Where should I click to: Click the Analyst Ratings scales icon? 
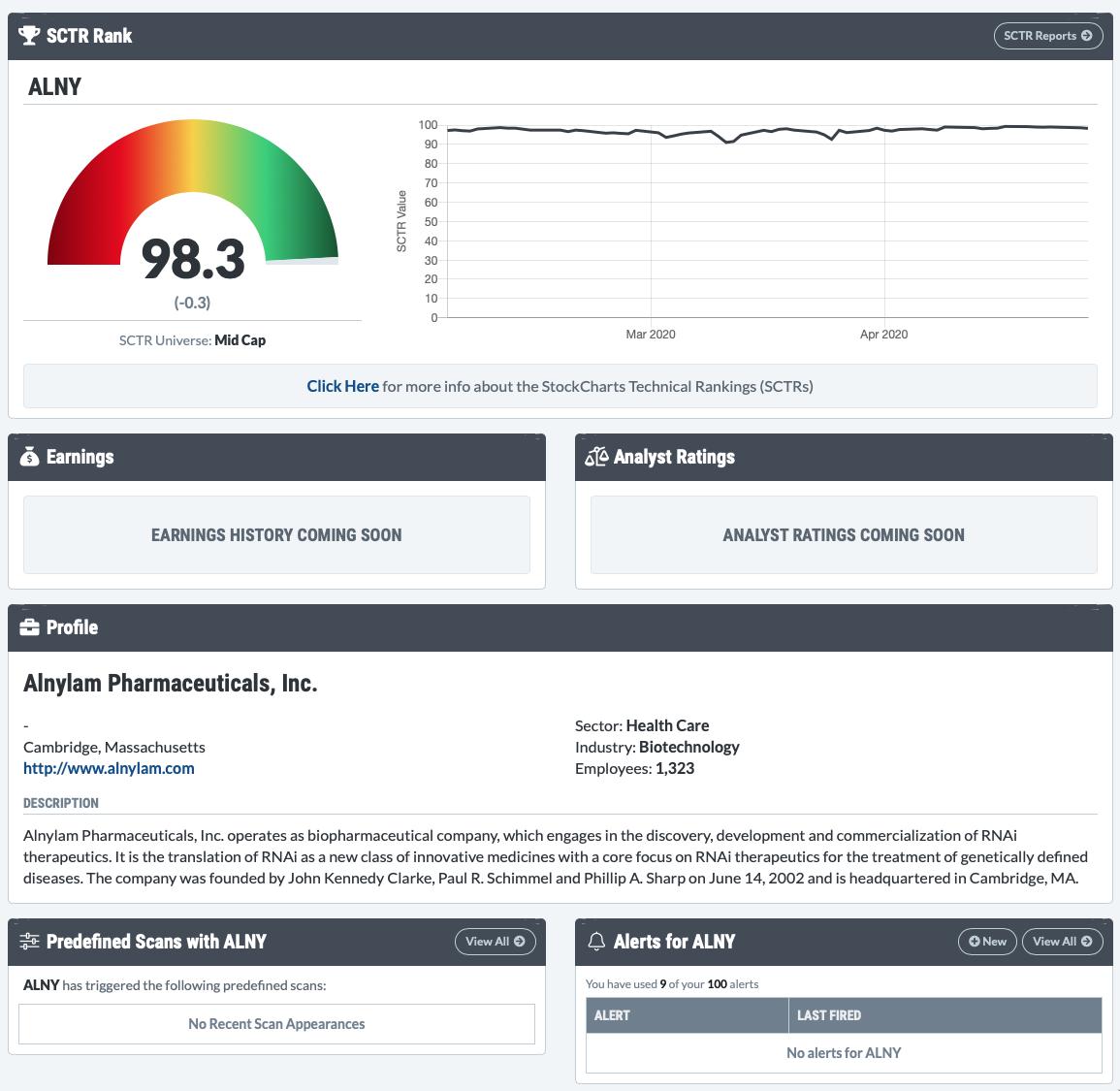596,457
